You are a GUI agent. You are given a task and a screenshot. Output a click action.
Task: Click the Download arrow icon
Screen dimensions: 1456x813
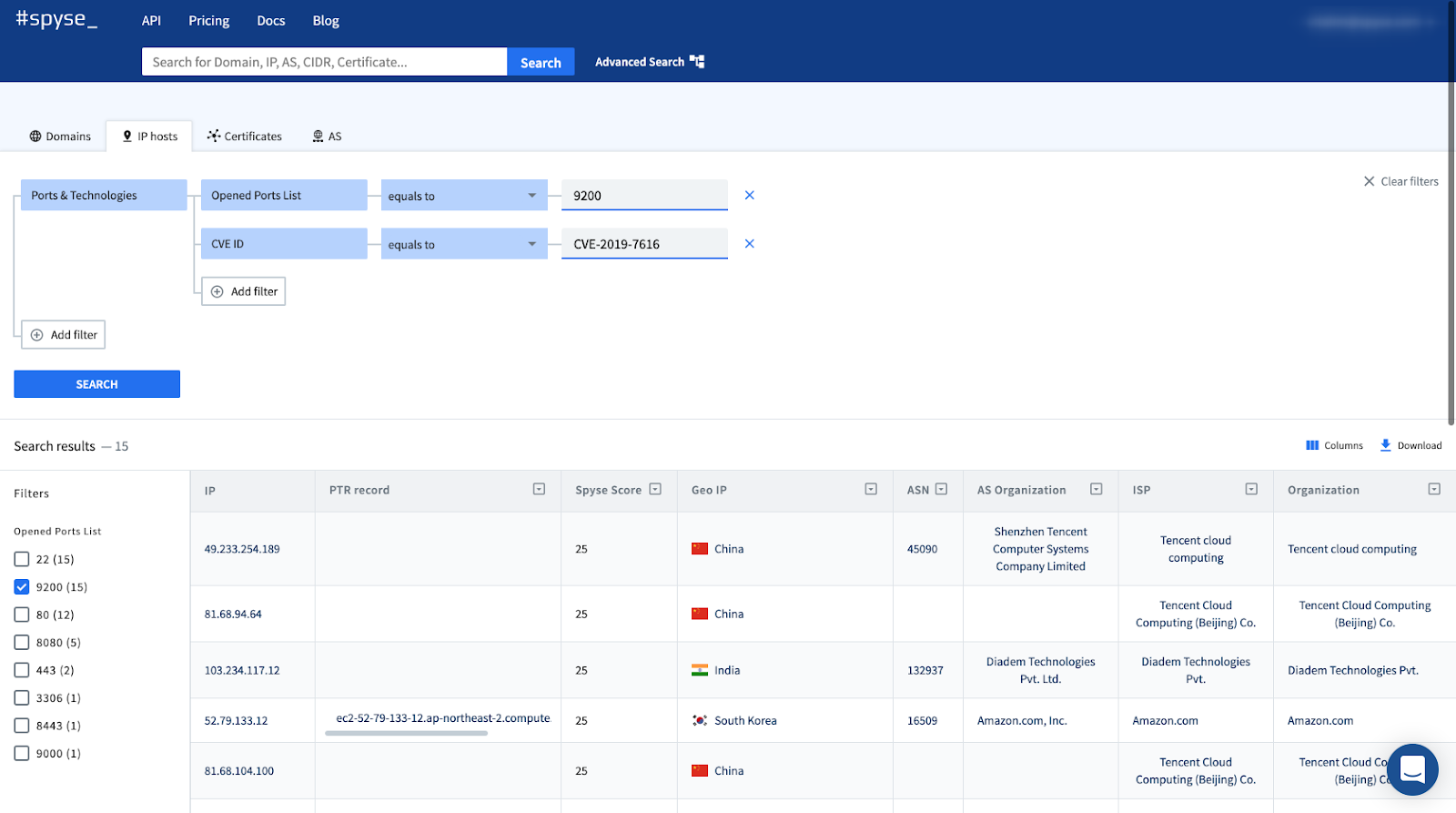pos(1385,445)
